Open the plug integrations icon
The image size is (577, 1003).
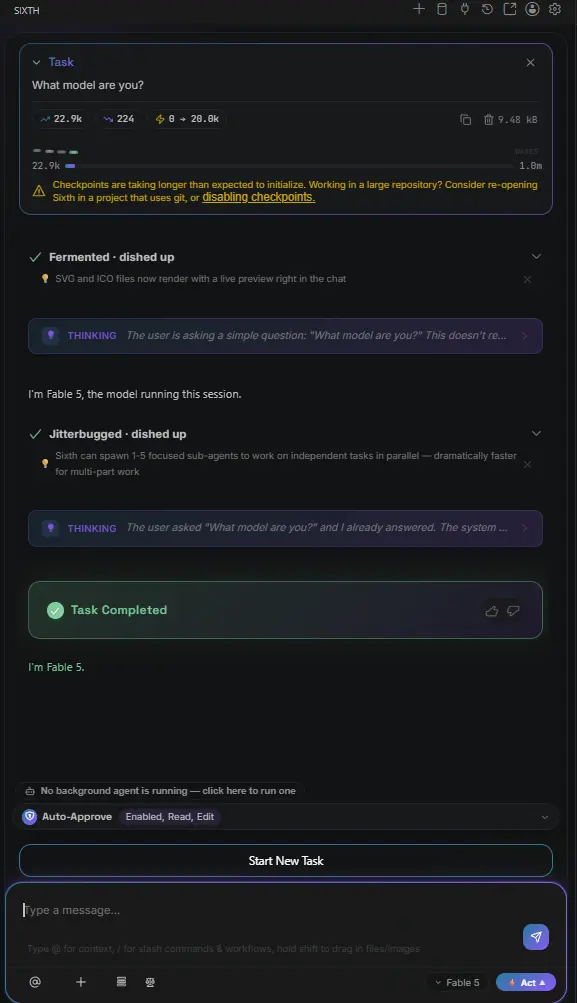point(464,9)
